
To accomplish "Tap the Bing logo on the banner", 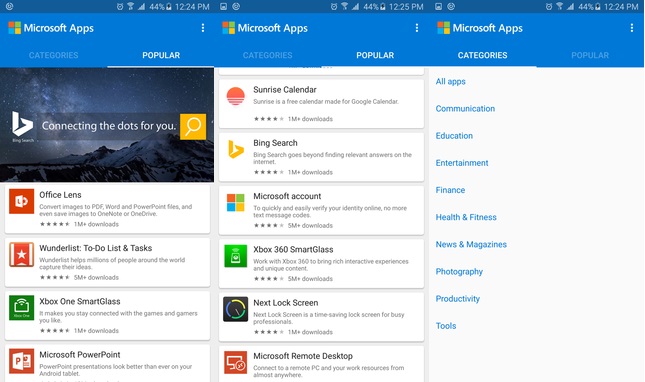I will coord(22,124).
